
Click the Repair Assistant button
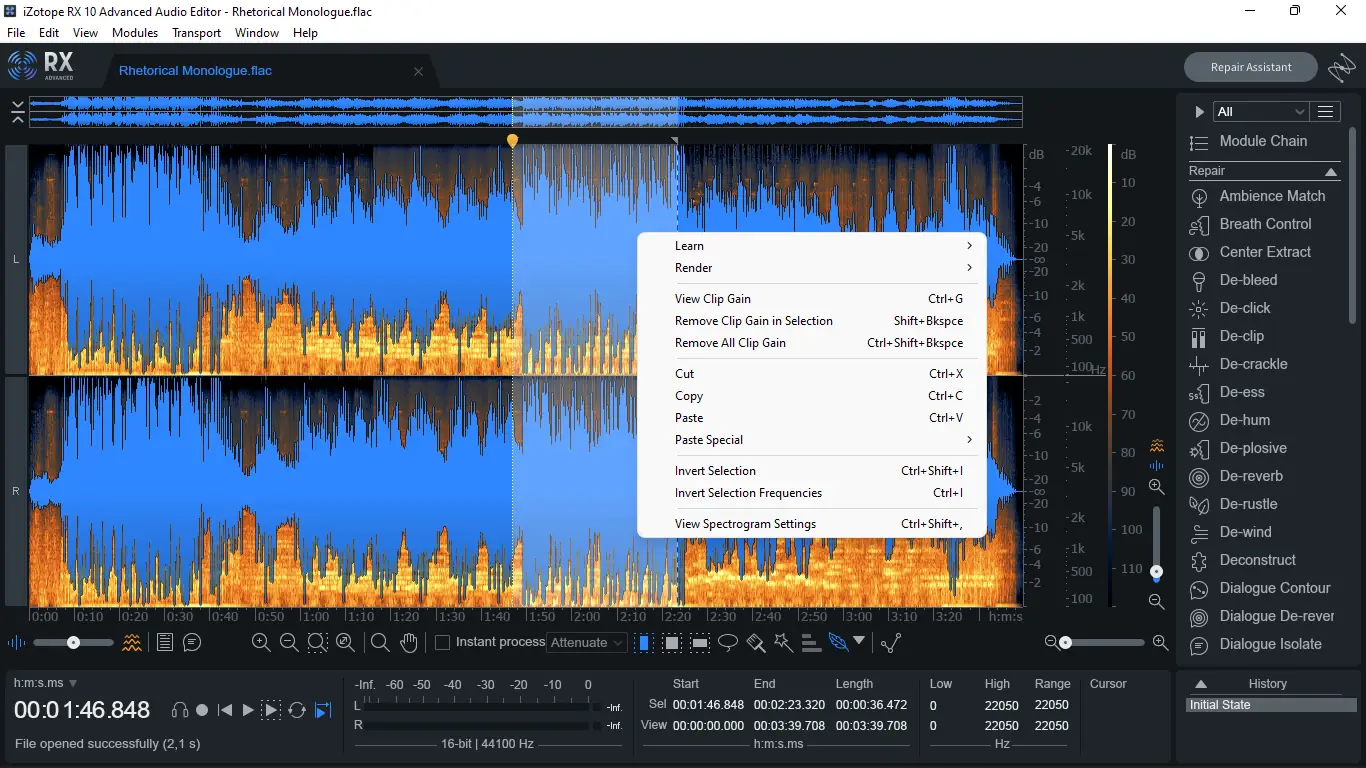1250,67
